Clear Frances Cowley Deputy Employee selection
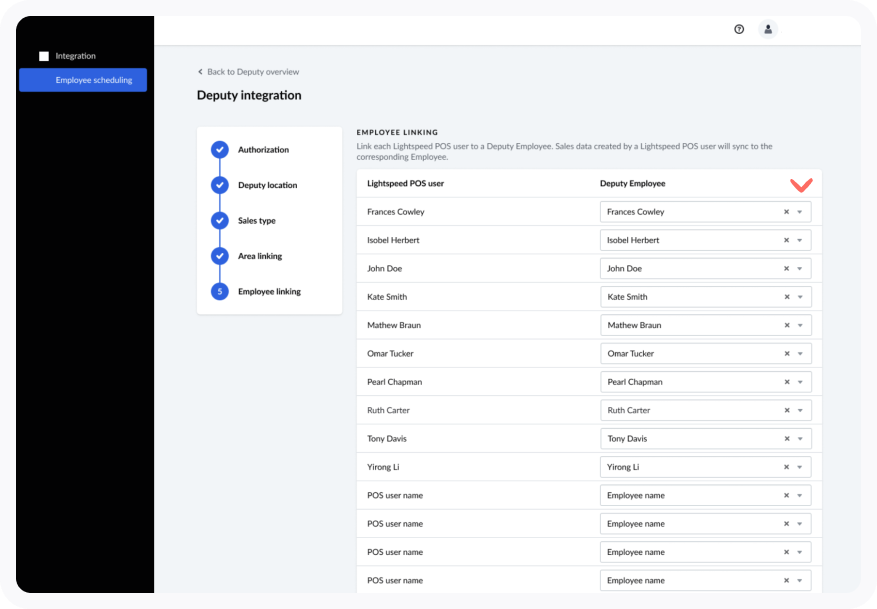 pyautogui.click(x=786, y=212)
